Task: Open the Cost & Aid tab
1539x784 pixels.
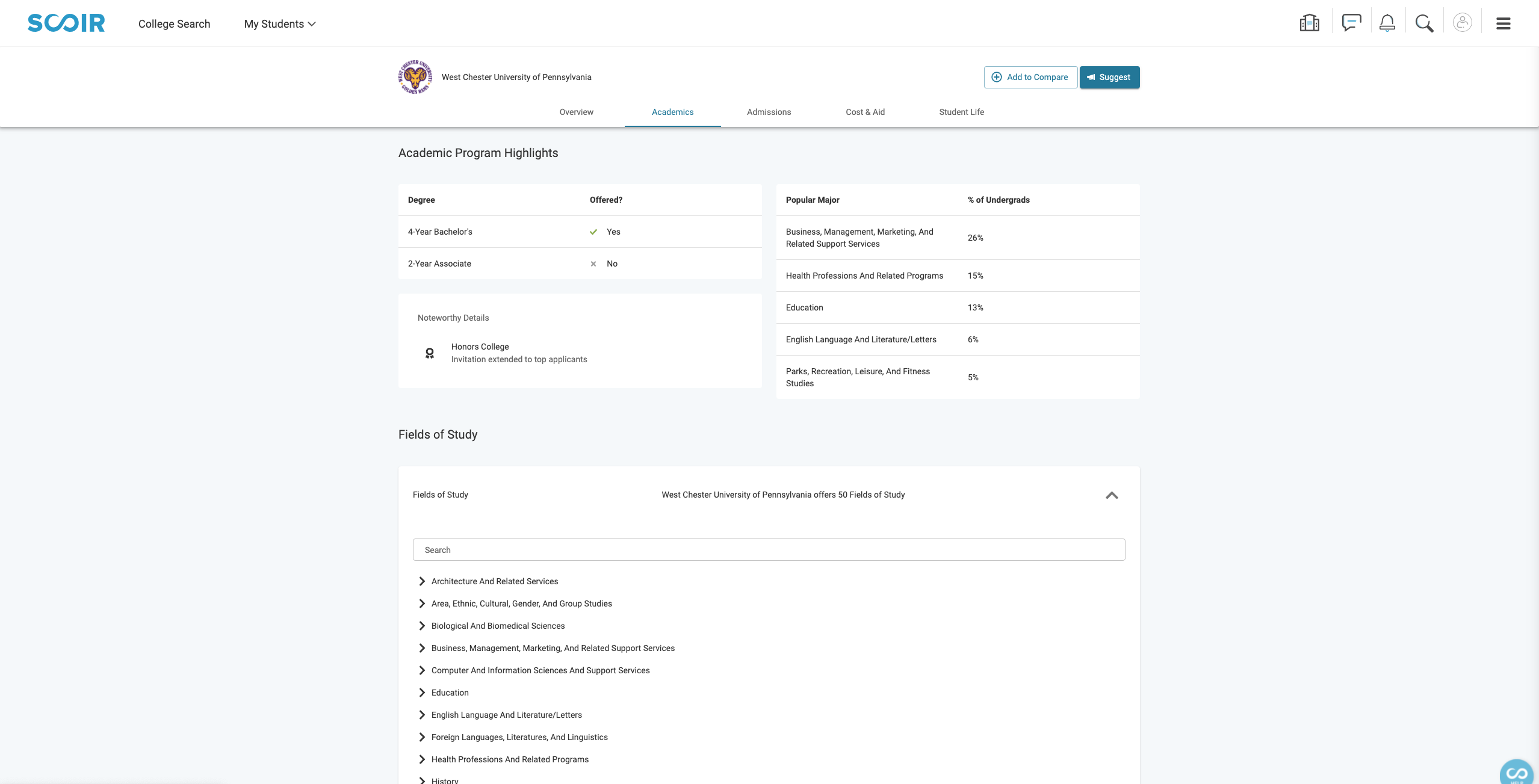Action: pos(865,112)
